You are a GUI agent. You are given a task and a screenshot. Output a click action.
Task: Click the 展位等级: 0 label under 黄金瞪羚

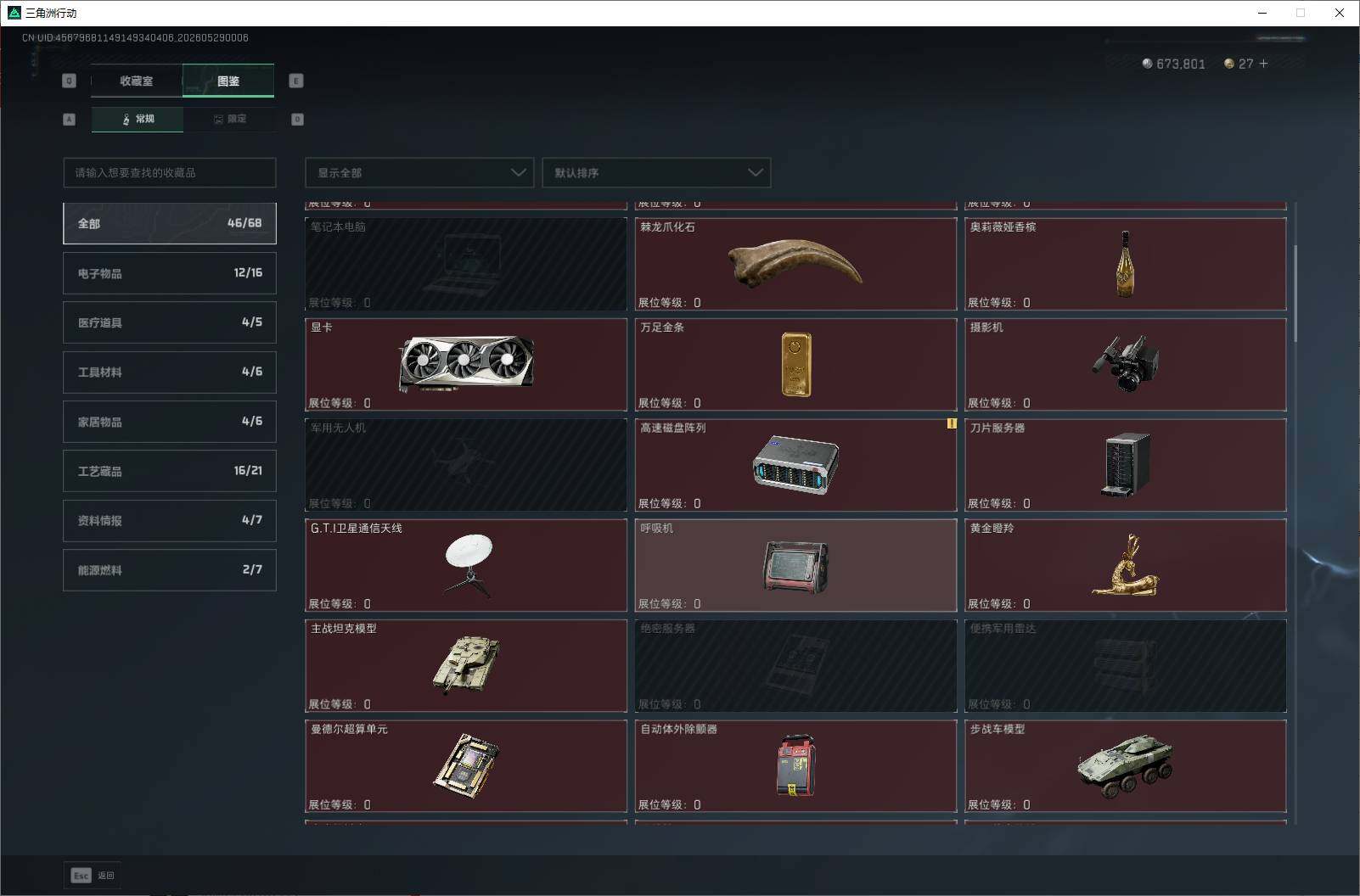pyautogui.click(x=999, y=604)
